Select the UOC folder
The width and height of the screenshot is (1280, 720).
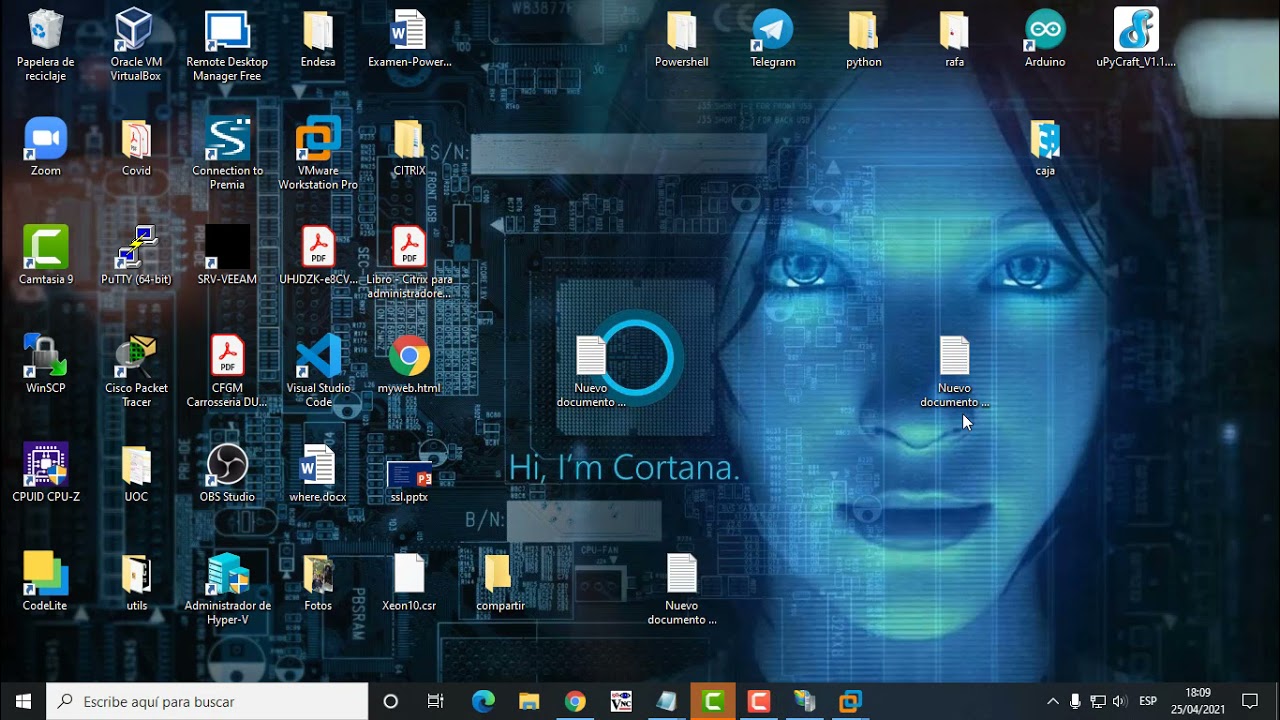(x=136, y=473)
